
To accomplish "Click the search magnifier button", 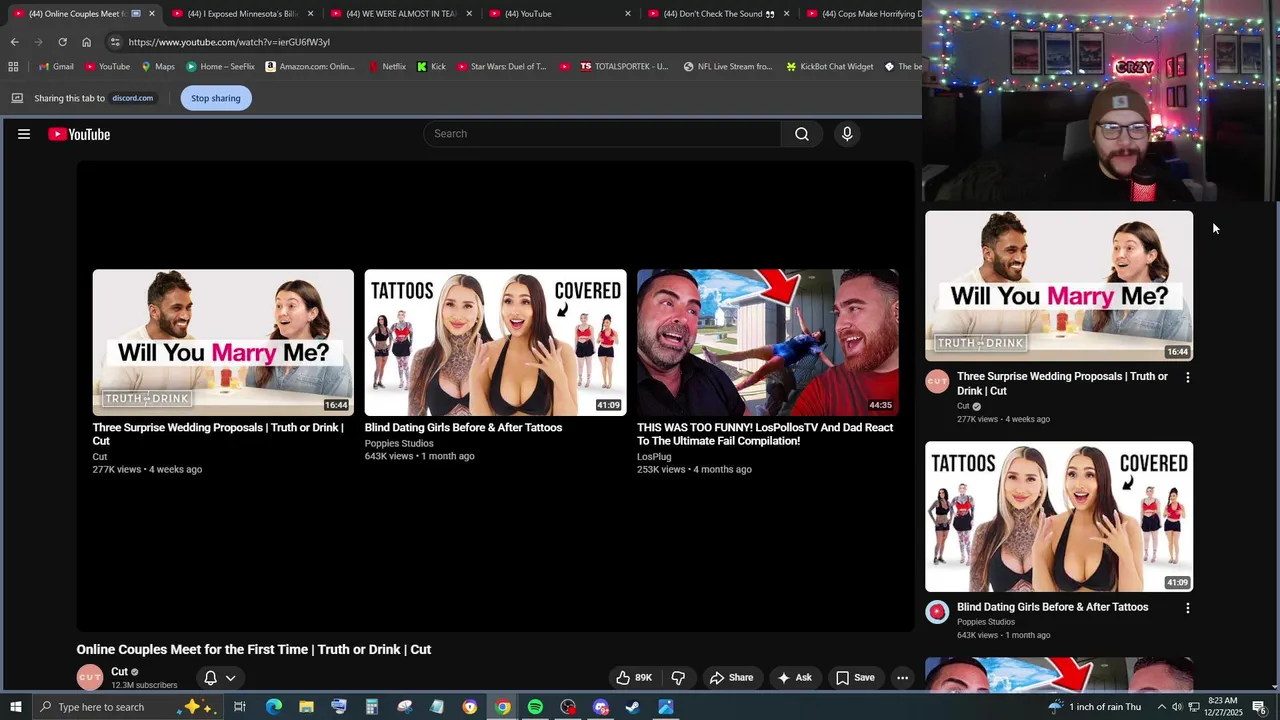I will tap(802, 134).
